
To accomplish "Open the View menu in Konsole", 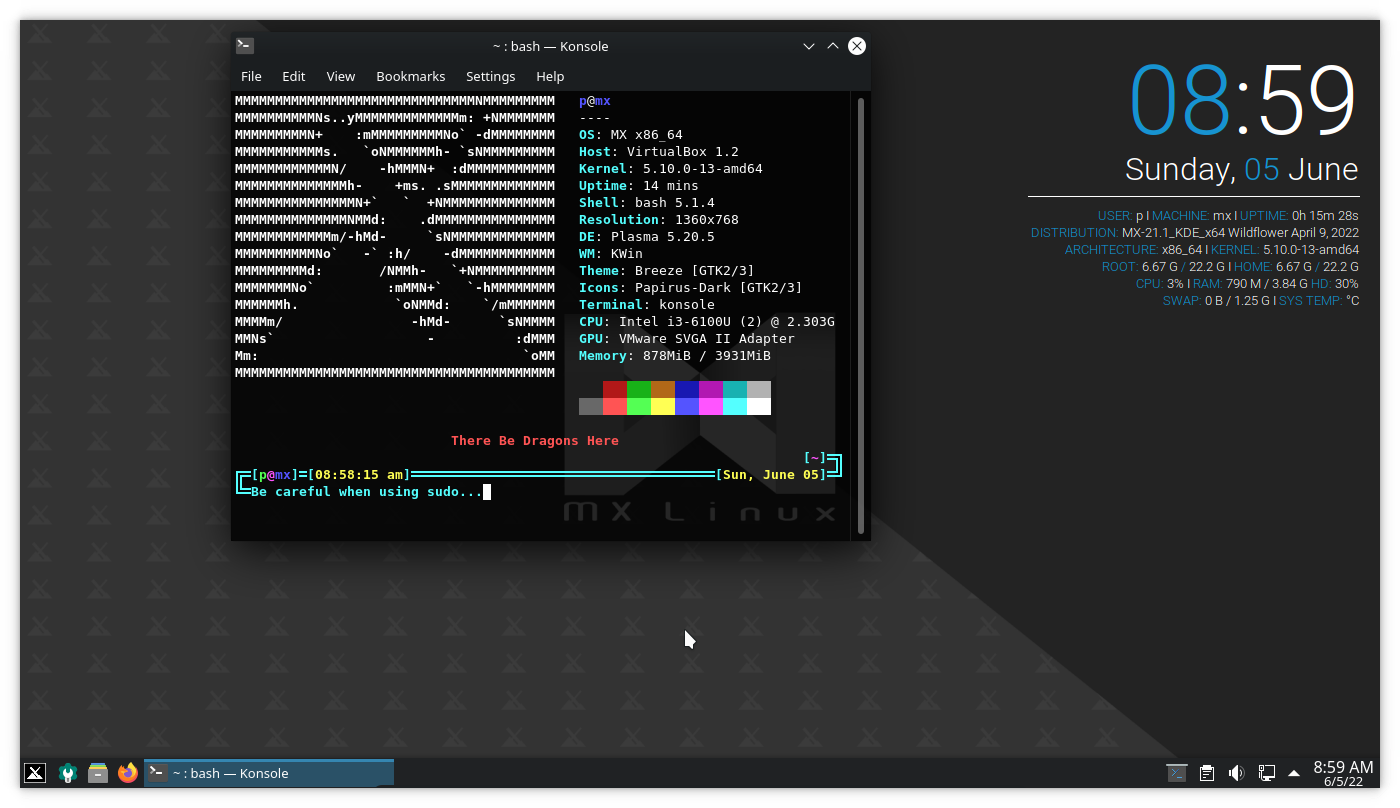I will pos(341,76).
